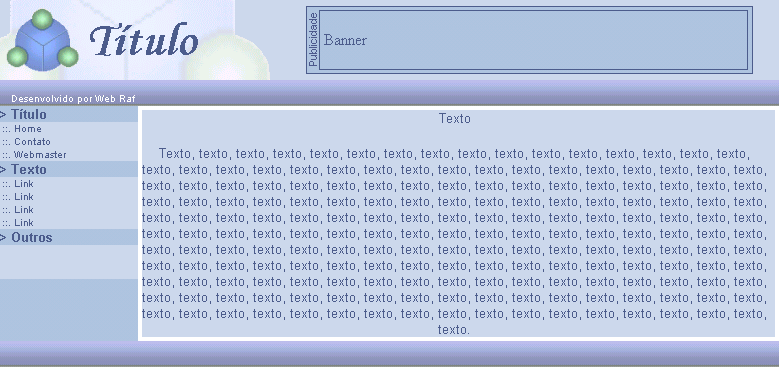Click the second Link under Texto
This screenshot has height=367, width=779.
click(24, 197)
